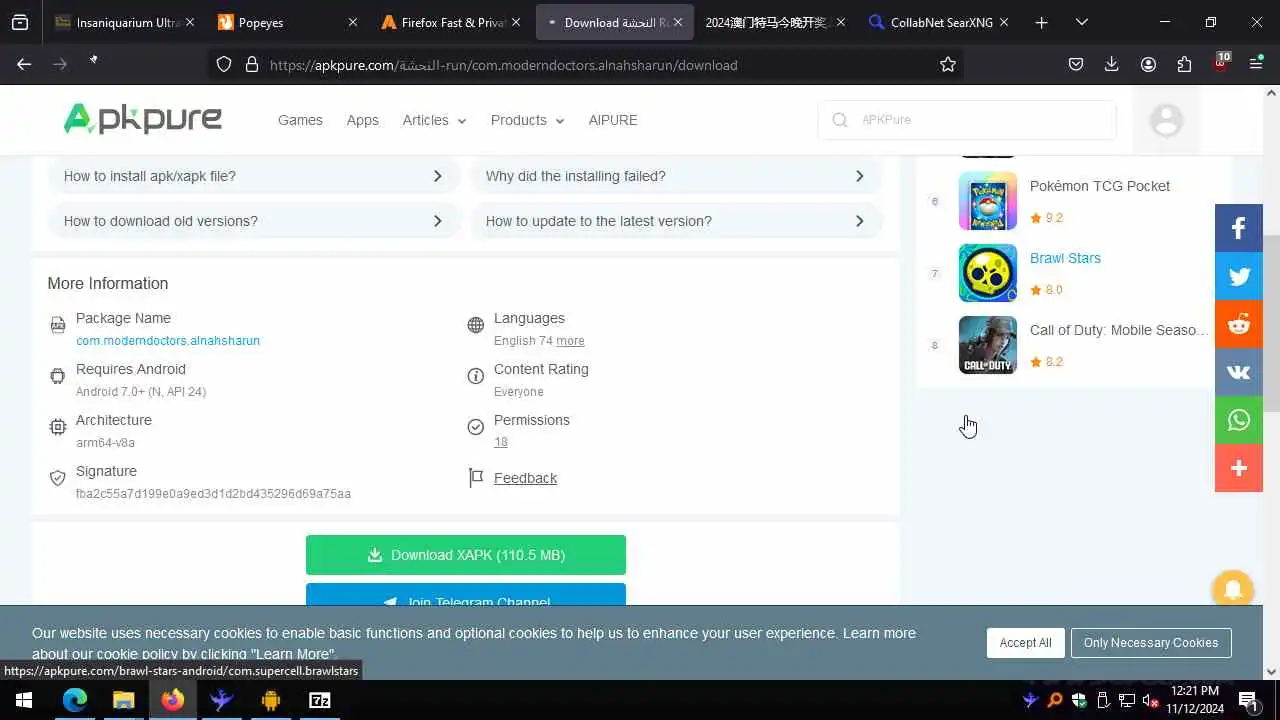The image size is (1280, 720).
Task: Open 7-Zip from the taskbar
Action: (319, 700)
